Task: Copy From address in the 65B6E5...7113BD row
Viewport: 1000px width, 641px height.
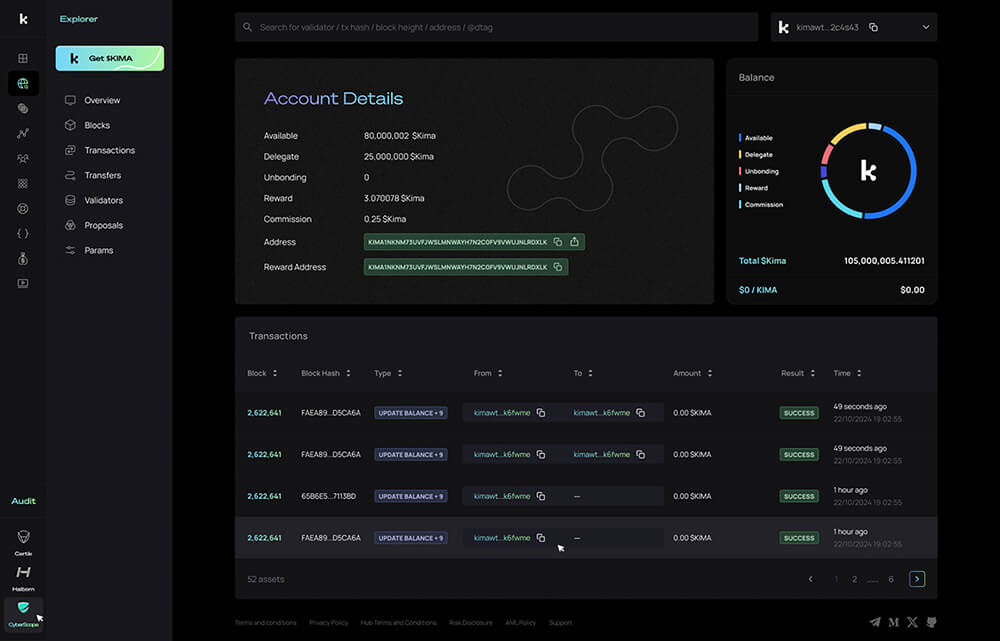Action: (541, 496)
